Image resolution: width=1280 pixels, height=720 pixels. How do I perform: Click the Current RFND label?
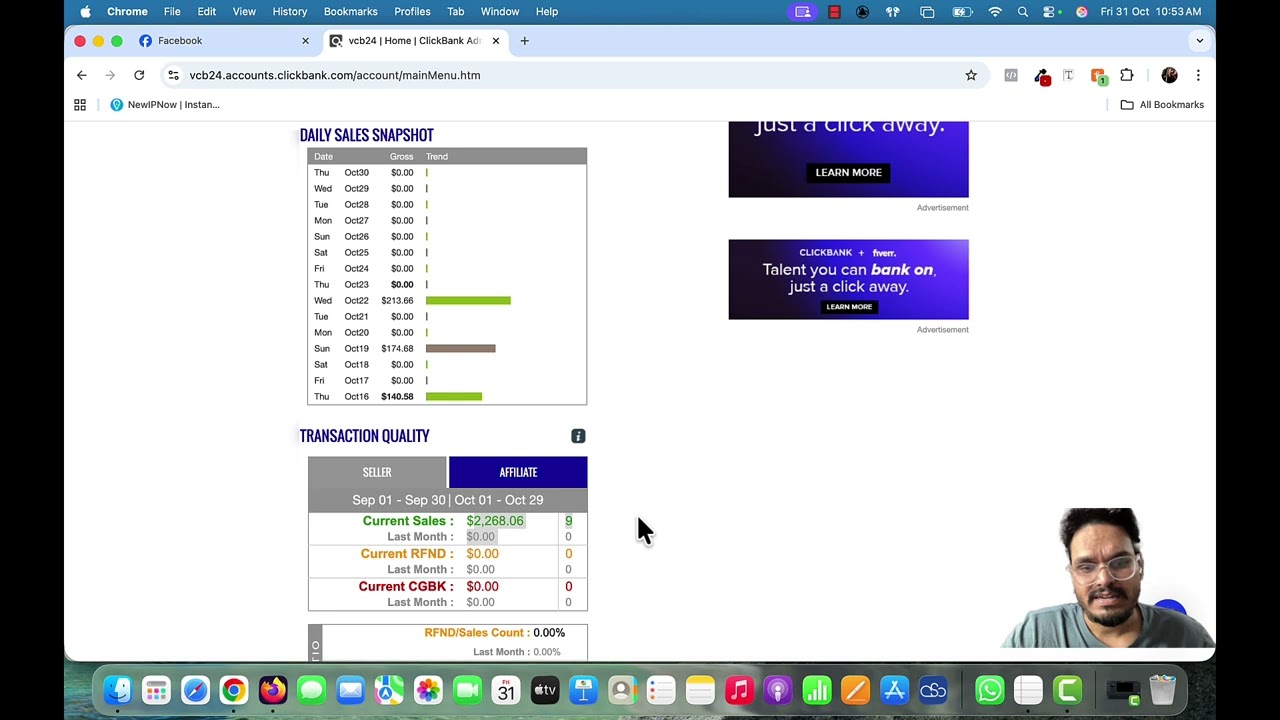click(407, 554)
